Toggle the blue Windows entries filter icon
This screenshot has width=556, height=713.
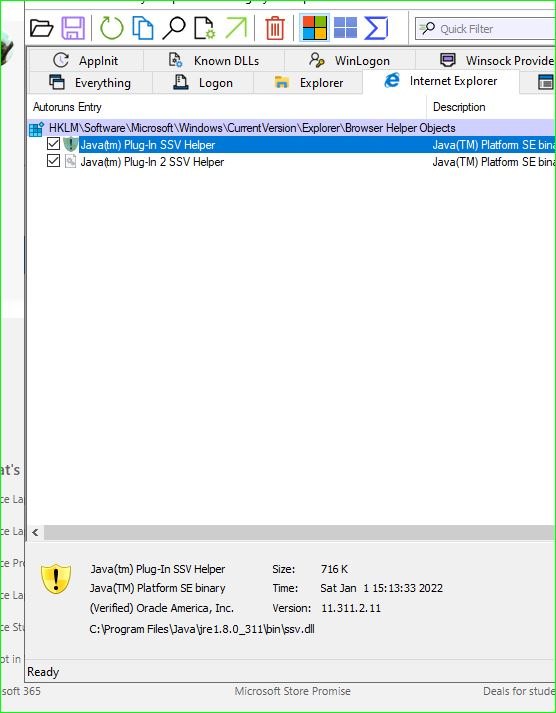click(x=346, y=28)
